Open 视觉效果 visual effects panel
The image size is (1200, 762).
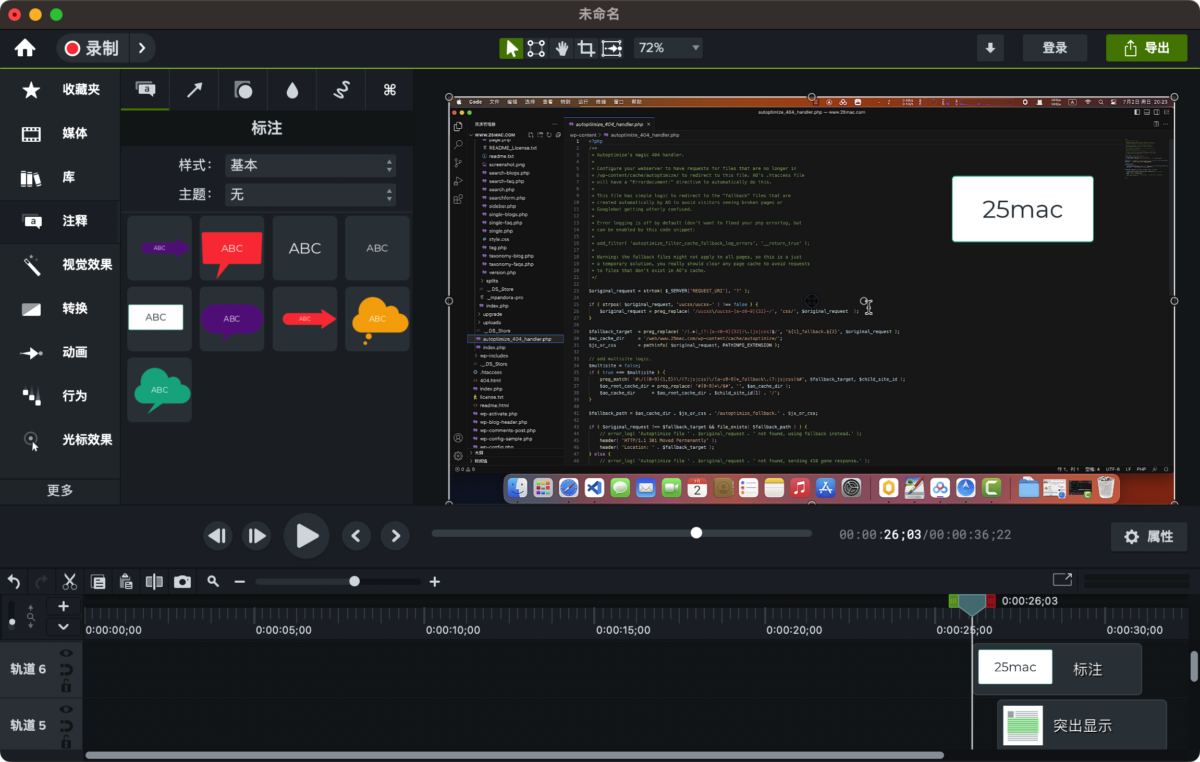pos(60,265)
